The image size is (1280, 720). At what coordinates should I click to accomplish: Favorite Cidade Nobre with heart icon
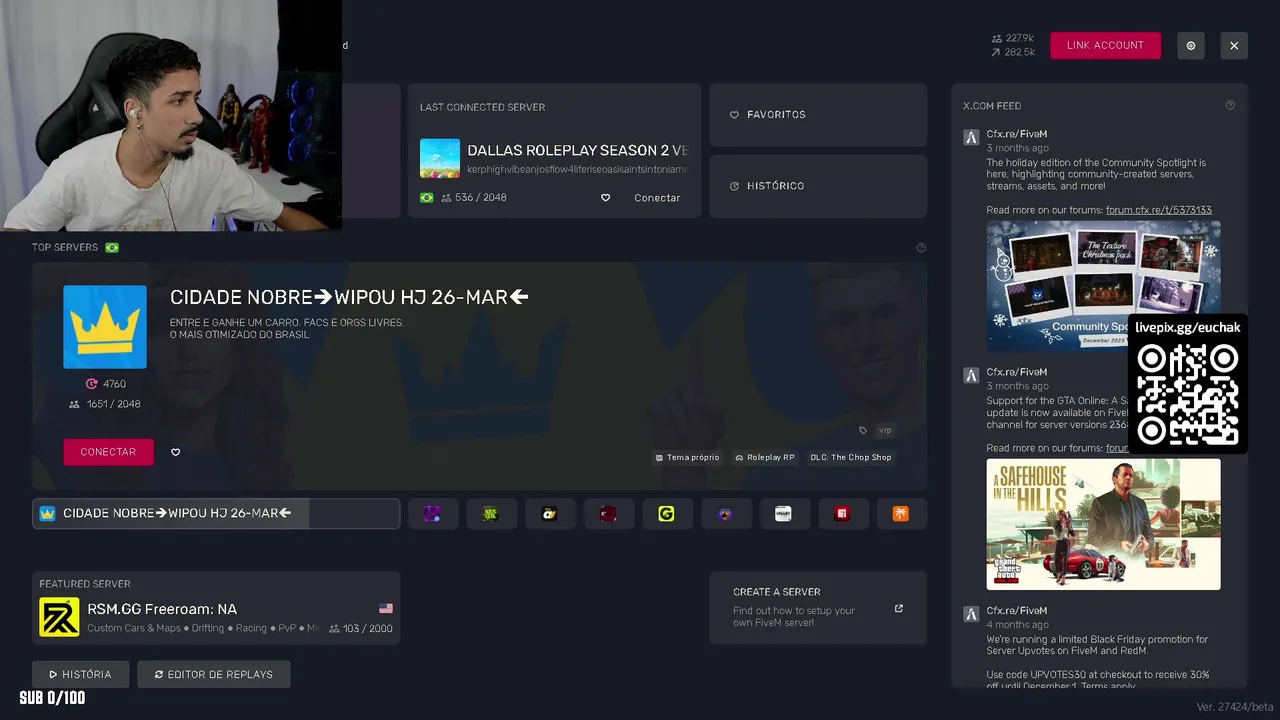(175, 452)
